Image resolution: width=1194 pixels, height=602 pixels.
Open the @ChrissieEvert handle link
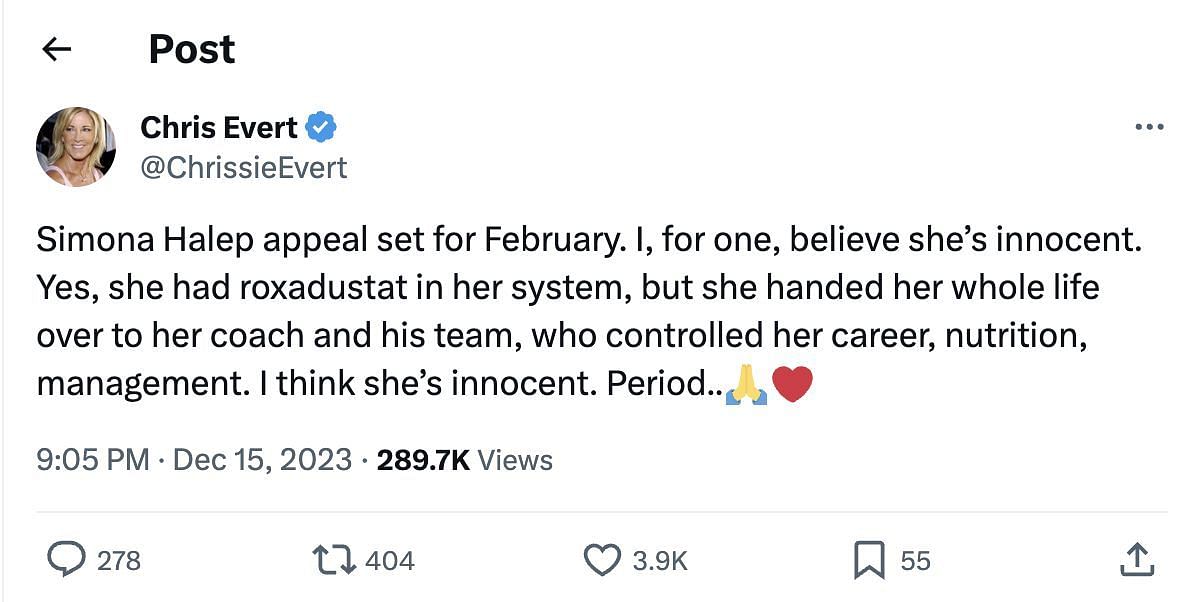[x=244, y=167]
